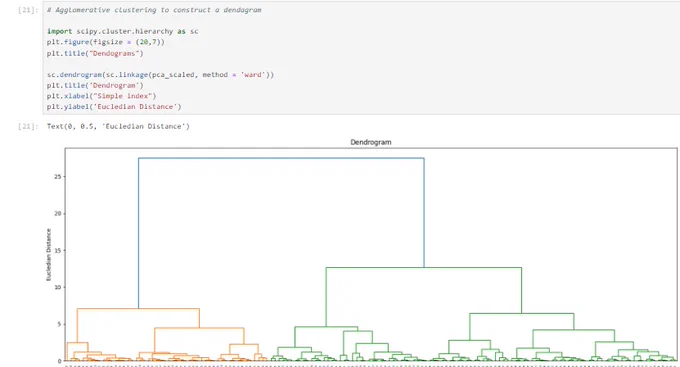Click the Eucledian Distance y-axis label
The width and height of the screenshot is (680, 367).
pos(49,255)
